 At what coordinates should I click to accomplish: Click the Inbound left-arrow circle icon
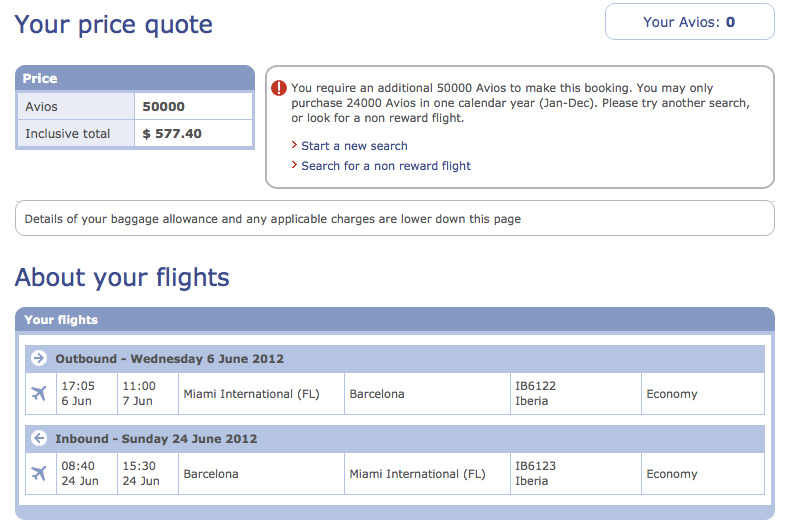[x=39, y=438]
